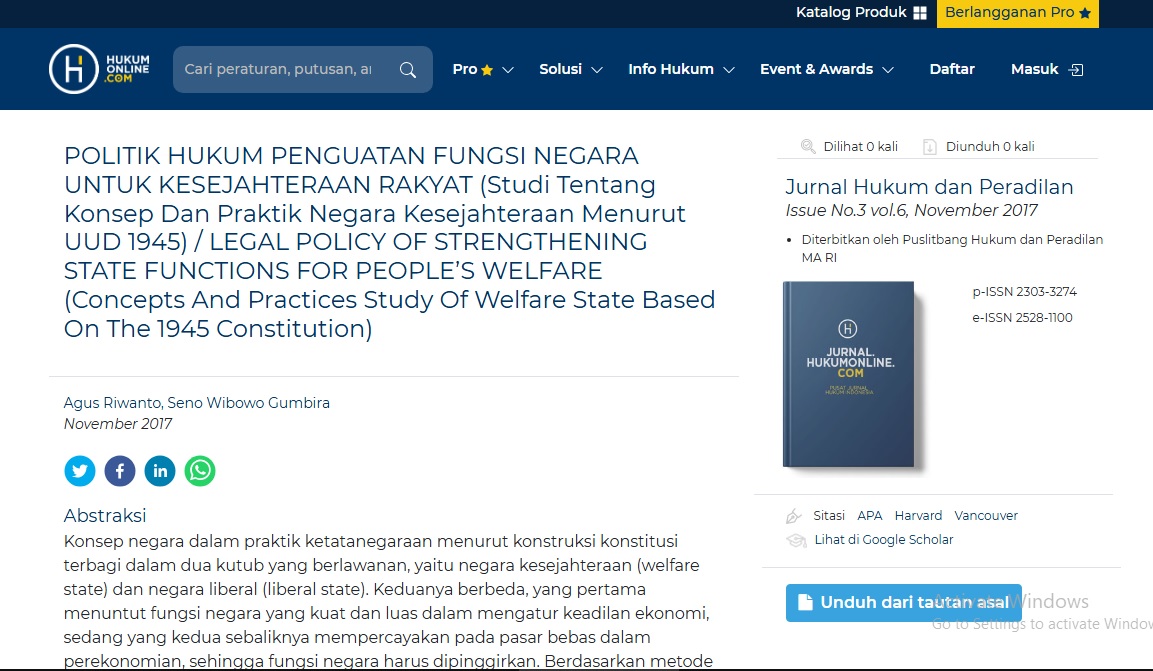Image resolution: width=1153 pixels, height=671 pixels.
Task: Select the APA citation format
Action: 870,516
